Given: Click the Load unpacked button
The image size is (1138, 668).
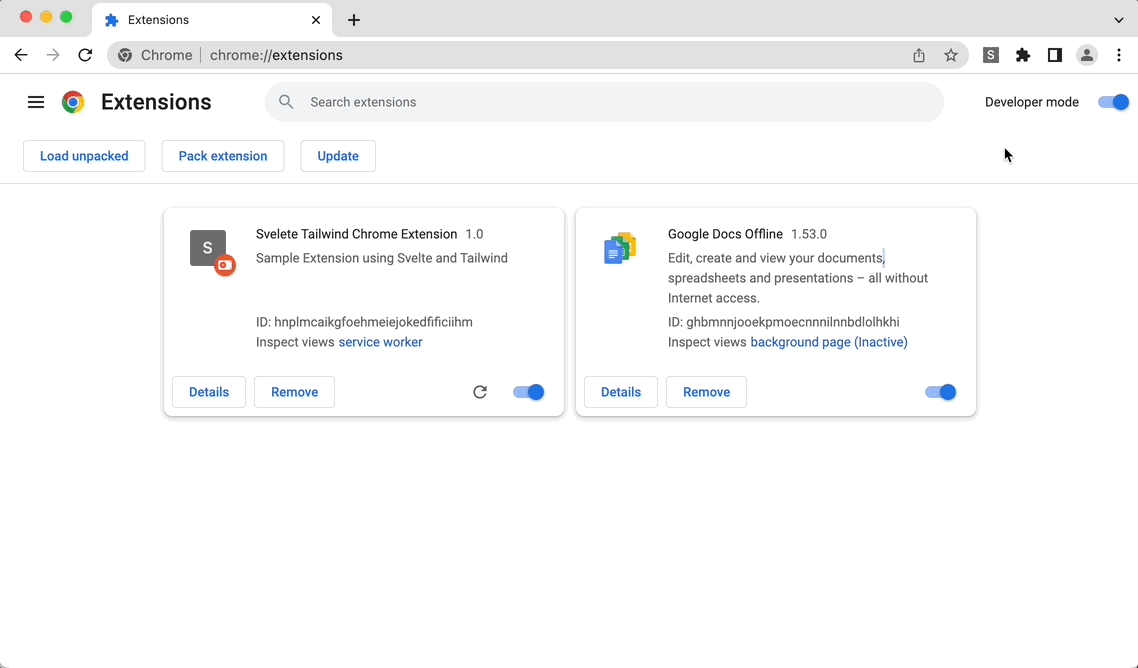Looking at the screenshot, I should [x=84, y=156].
